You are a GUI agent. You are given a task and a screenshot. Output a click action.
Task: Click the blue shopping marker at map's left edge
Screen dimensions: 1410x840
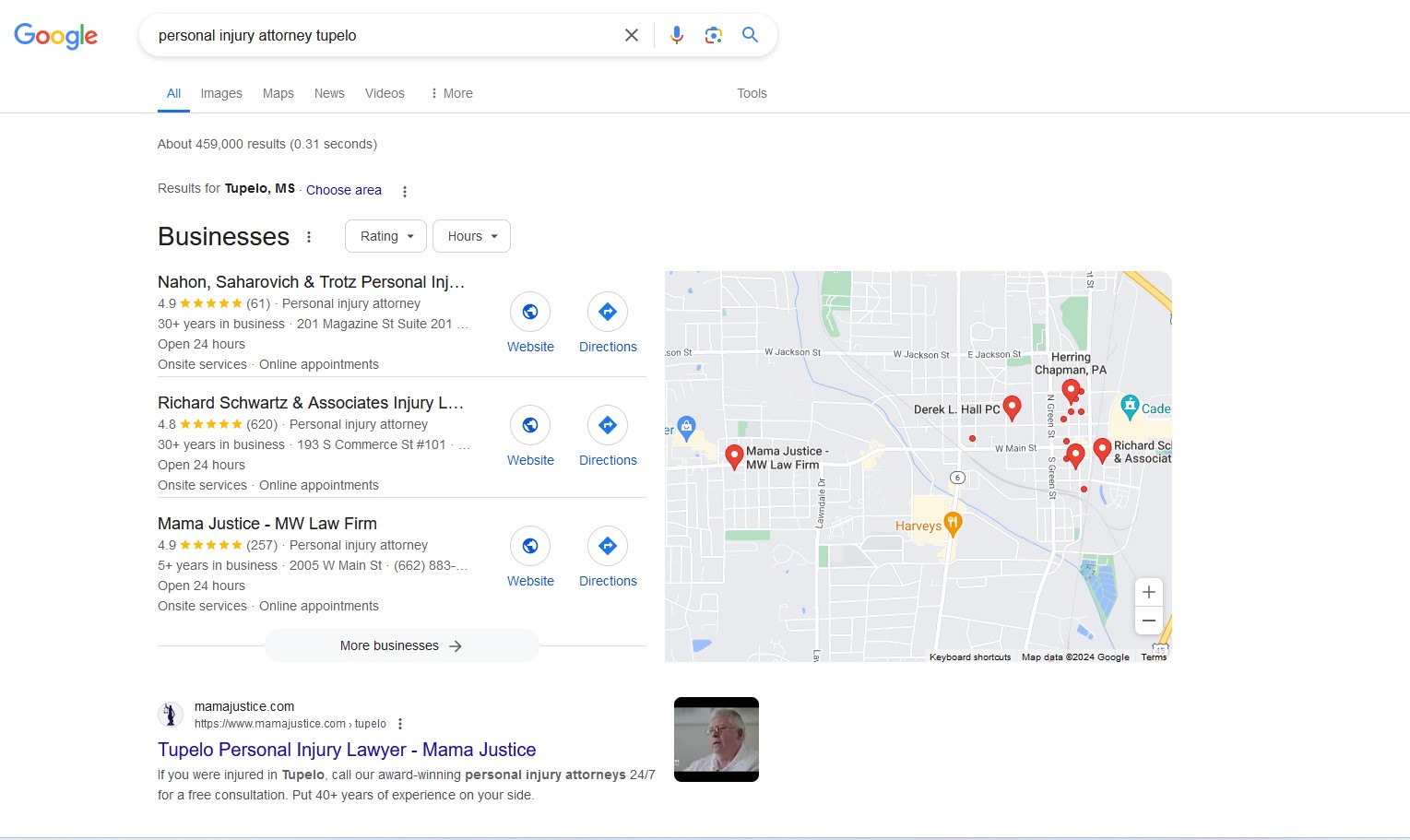tap(686, 428)
